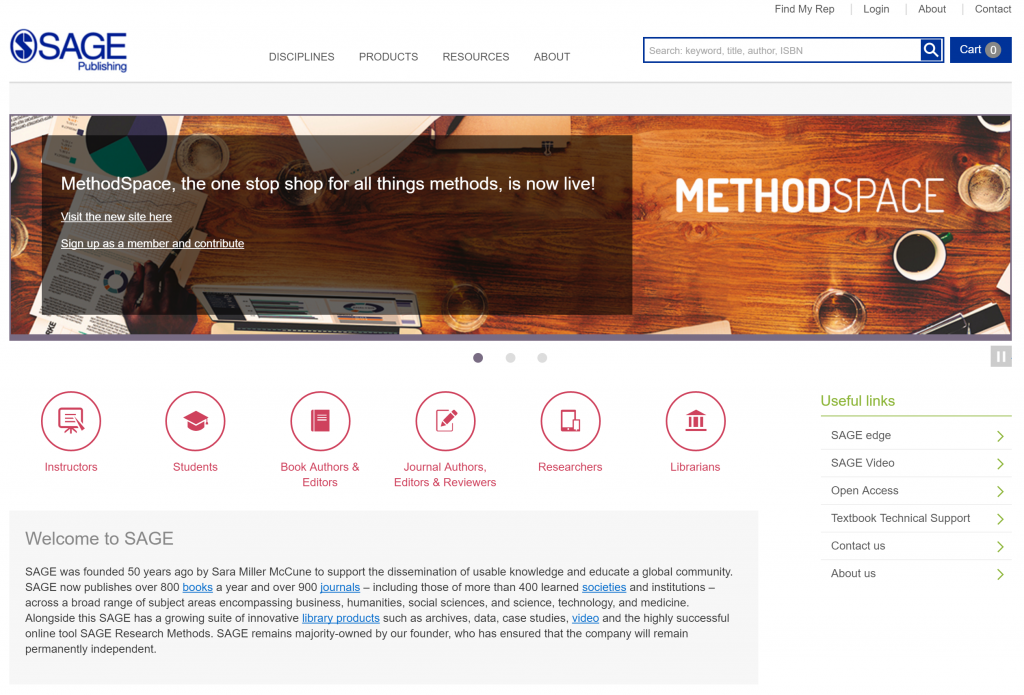1024x695 pixels.
Task: Open the Researchers devices icon
Action: 570,421
